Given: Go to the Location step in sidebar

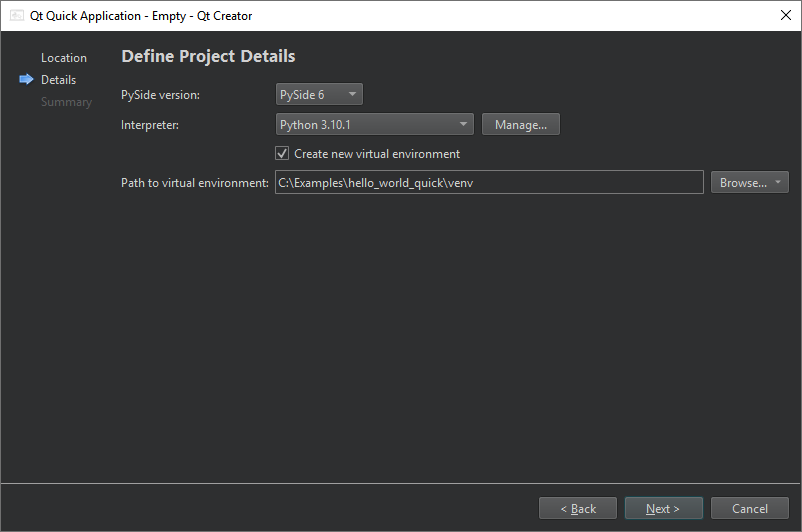Looking at the screenshot, I should pos(64,58).
